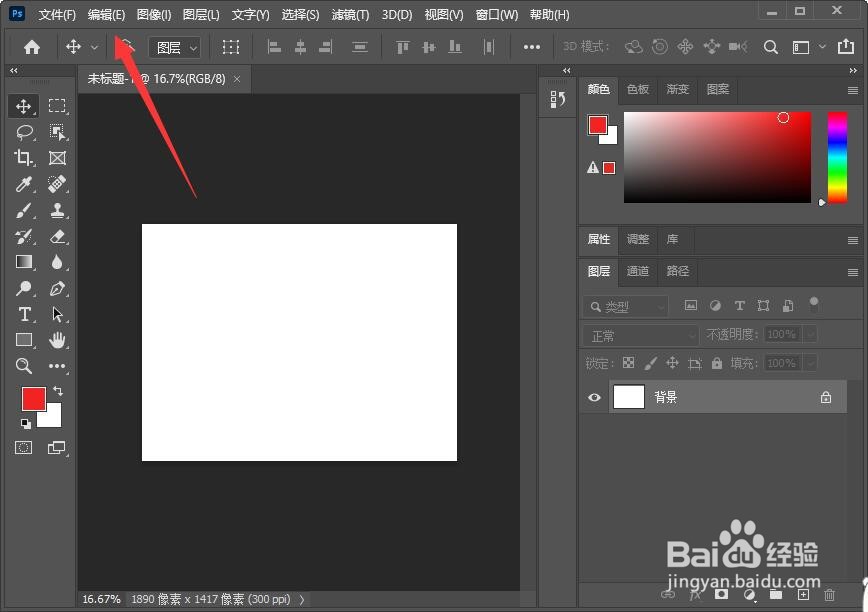Select the Horizontal Type tool
Viewport: 868px width, 612px height.
pos(24,314)
